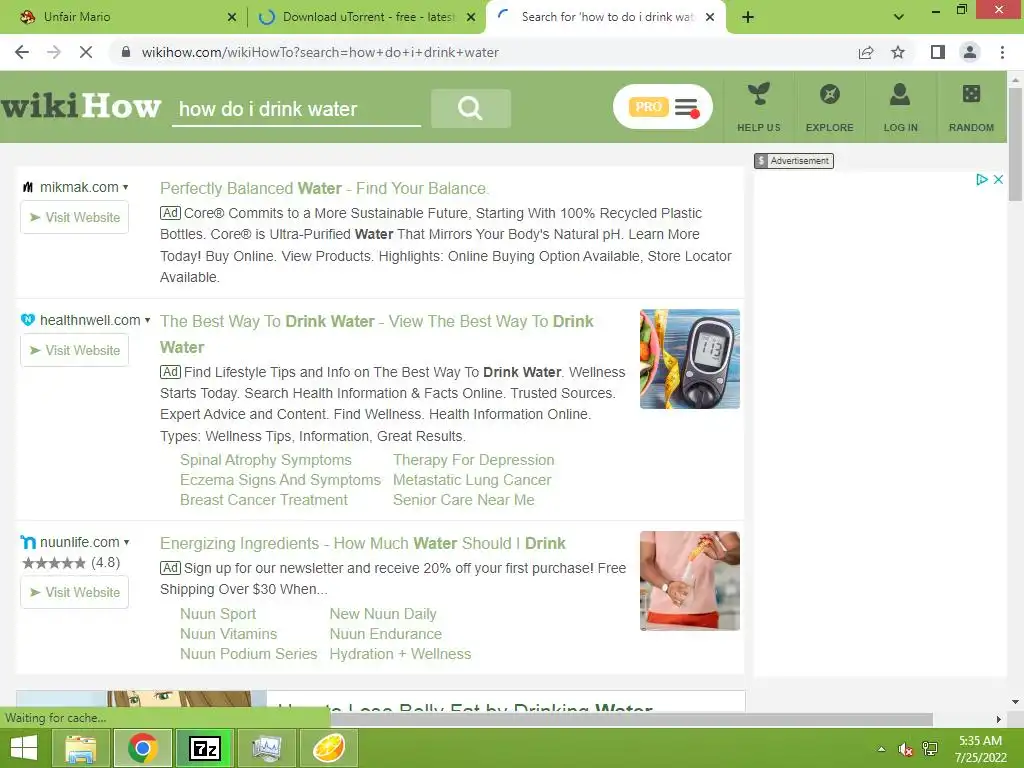
Task: Show hidden tray icons
Action: 881,749
